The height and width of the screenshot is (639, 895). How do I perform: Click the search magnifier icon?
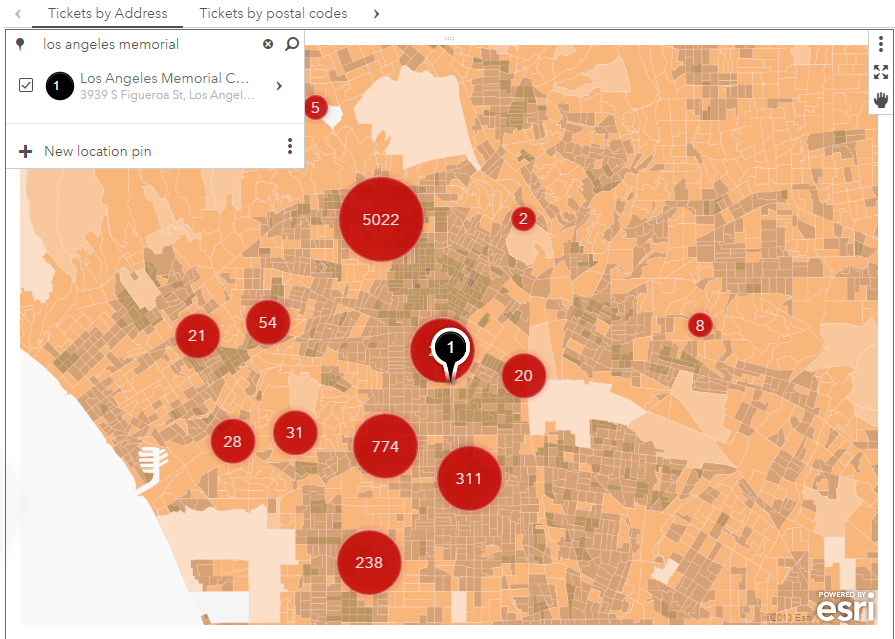coord(291,44)
